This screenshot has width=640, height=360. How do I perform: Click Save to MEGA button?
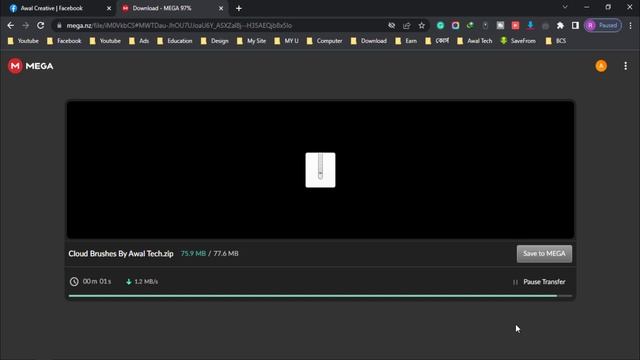[x=544, y=253]
